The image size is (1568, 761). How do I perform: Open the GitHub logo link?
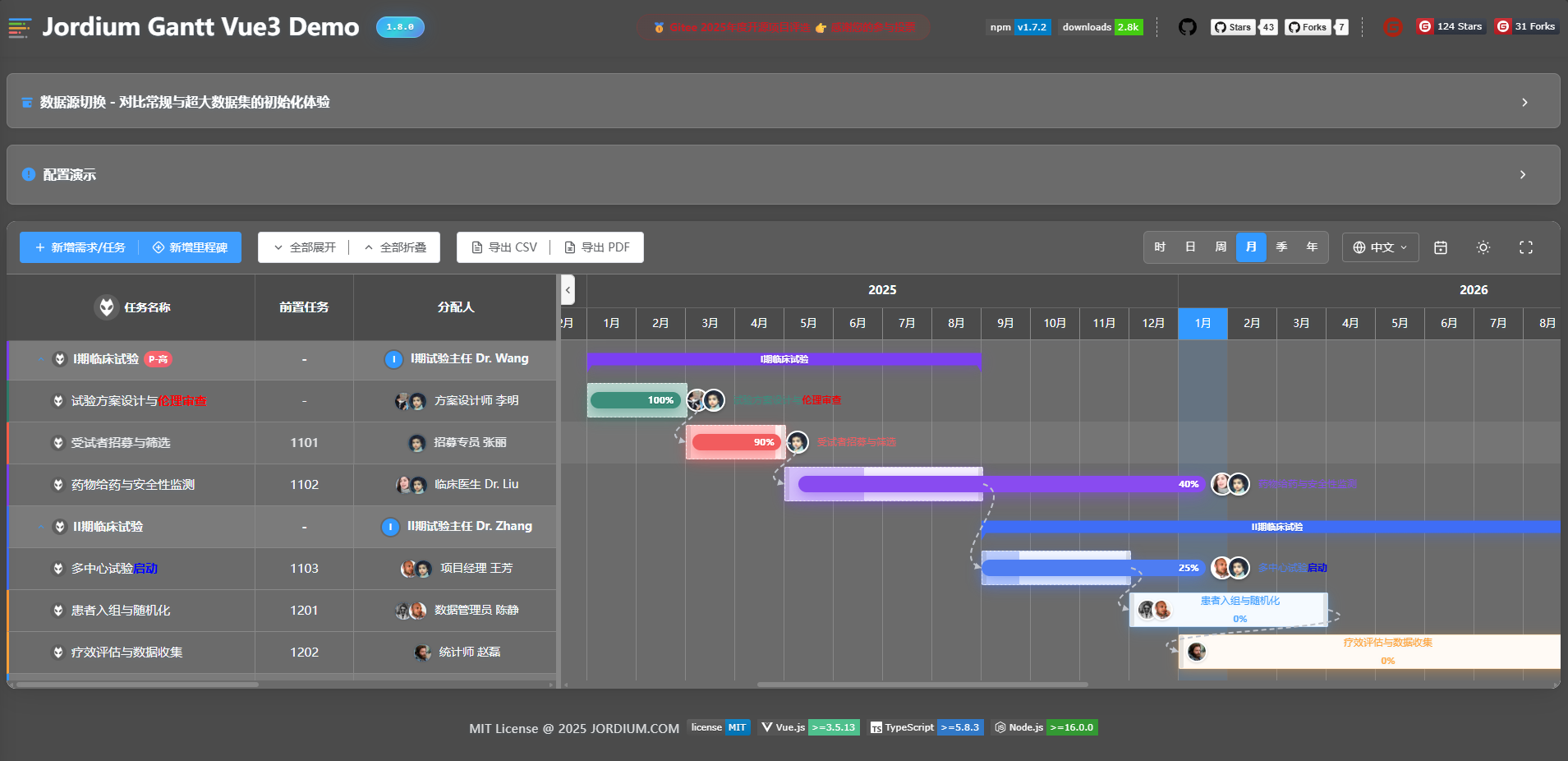click(1187, 27)
